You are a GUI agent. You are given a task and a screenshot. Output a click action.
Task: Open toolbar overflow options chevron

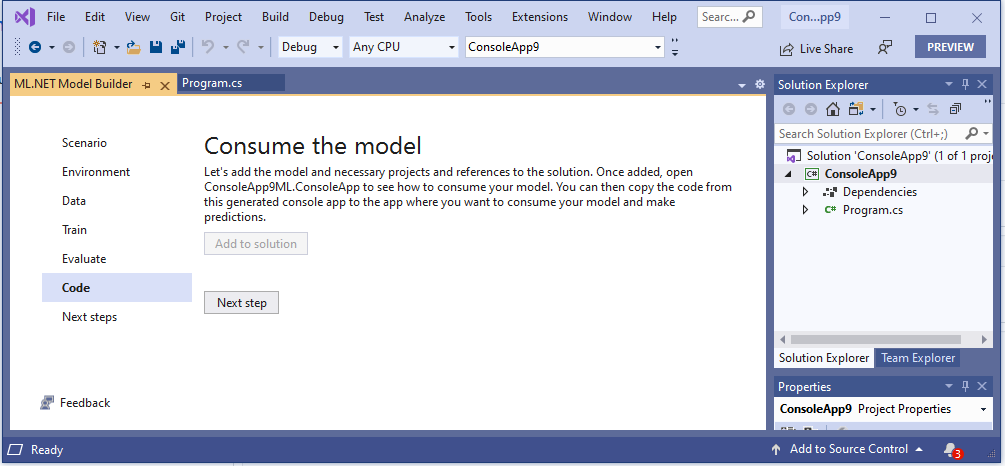tap(675, 47)
